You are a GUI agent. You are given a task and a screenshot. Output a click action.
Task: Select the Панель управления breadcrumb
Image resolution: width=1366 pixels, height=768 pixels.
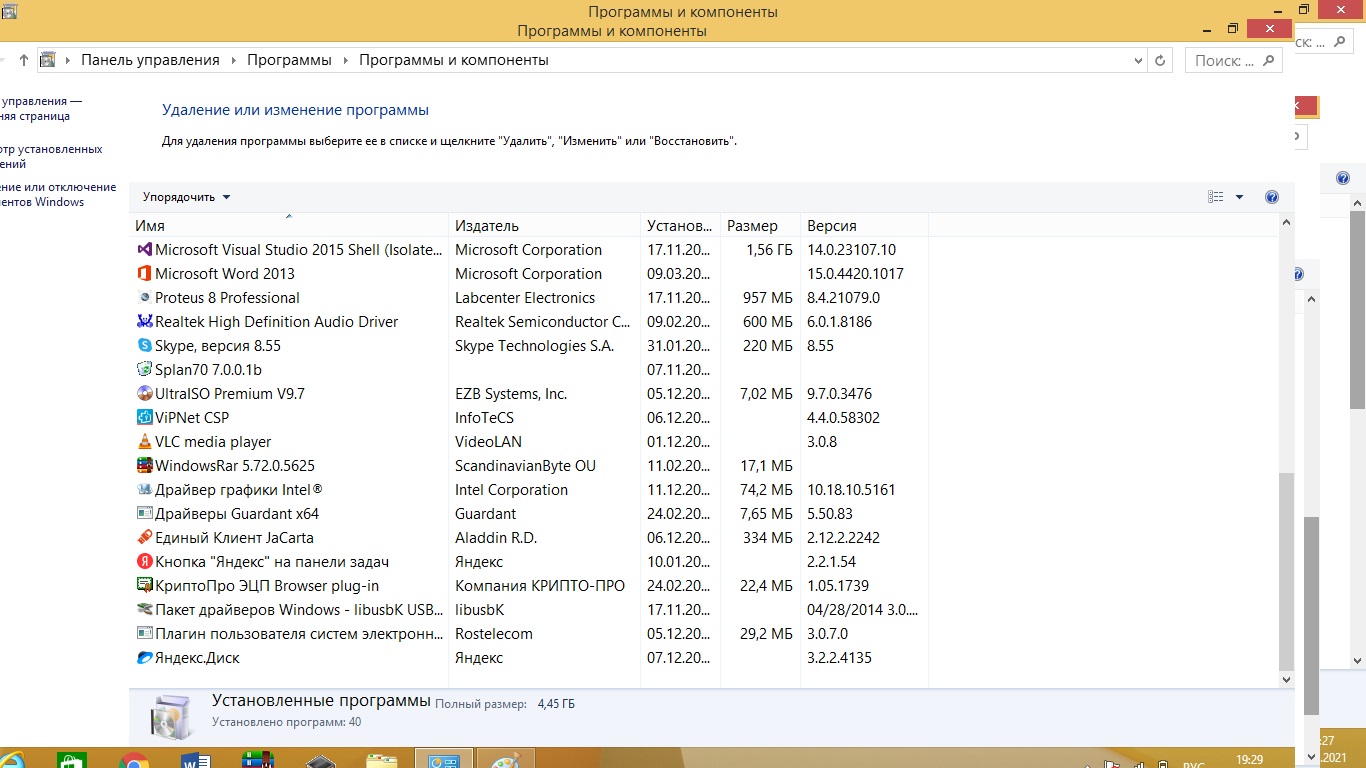(150, 60)
